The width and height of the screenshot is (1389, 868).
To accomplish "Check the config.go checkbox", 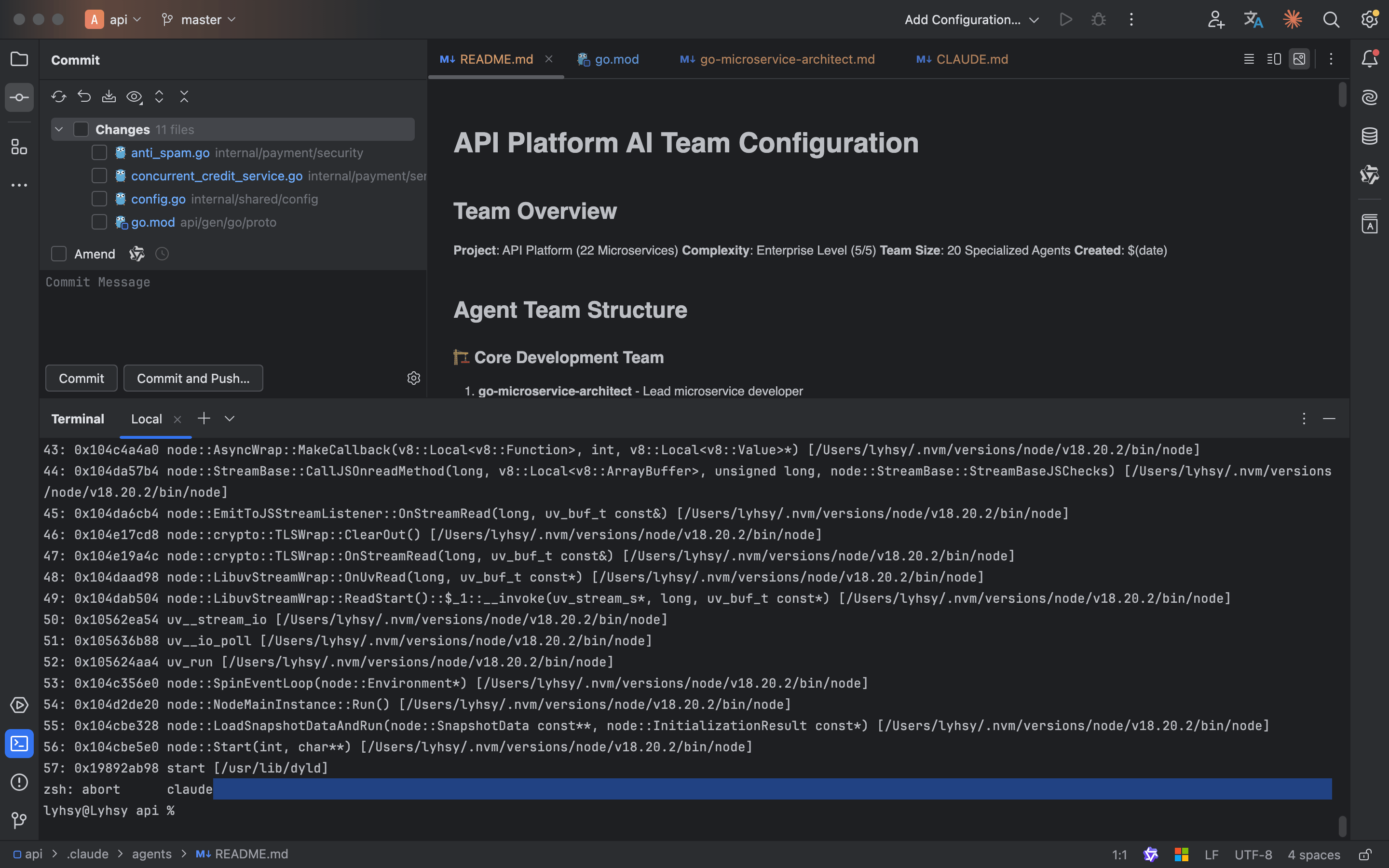I will click(x=99, y=199).
